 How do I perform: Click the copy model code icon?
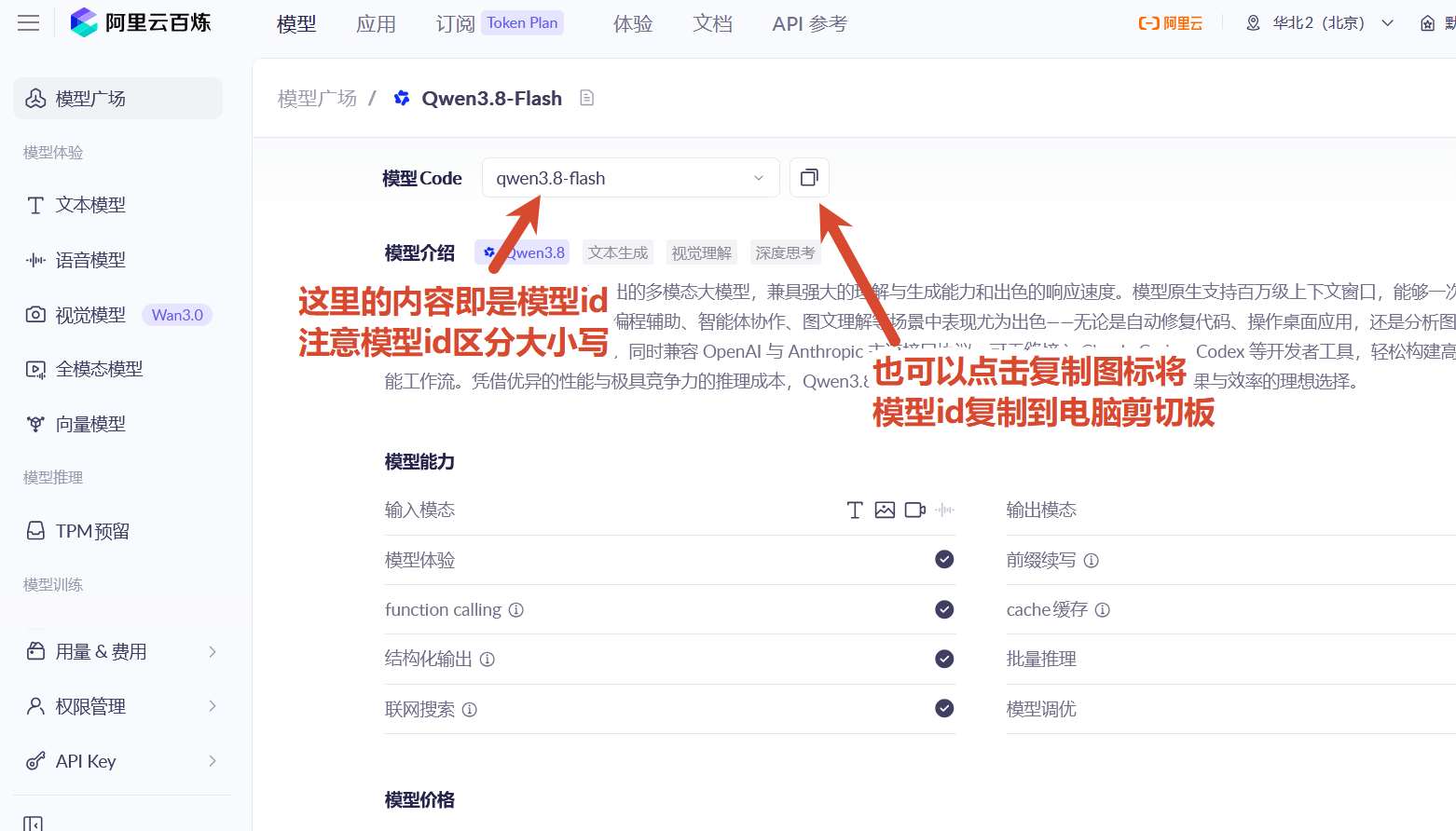pos(809,177)
